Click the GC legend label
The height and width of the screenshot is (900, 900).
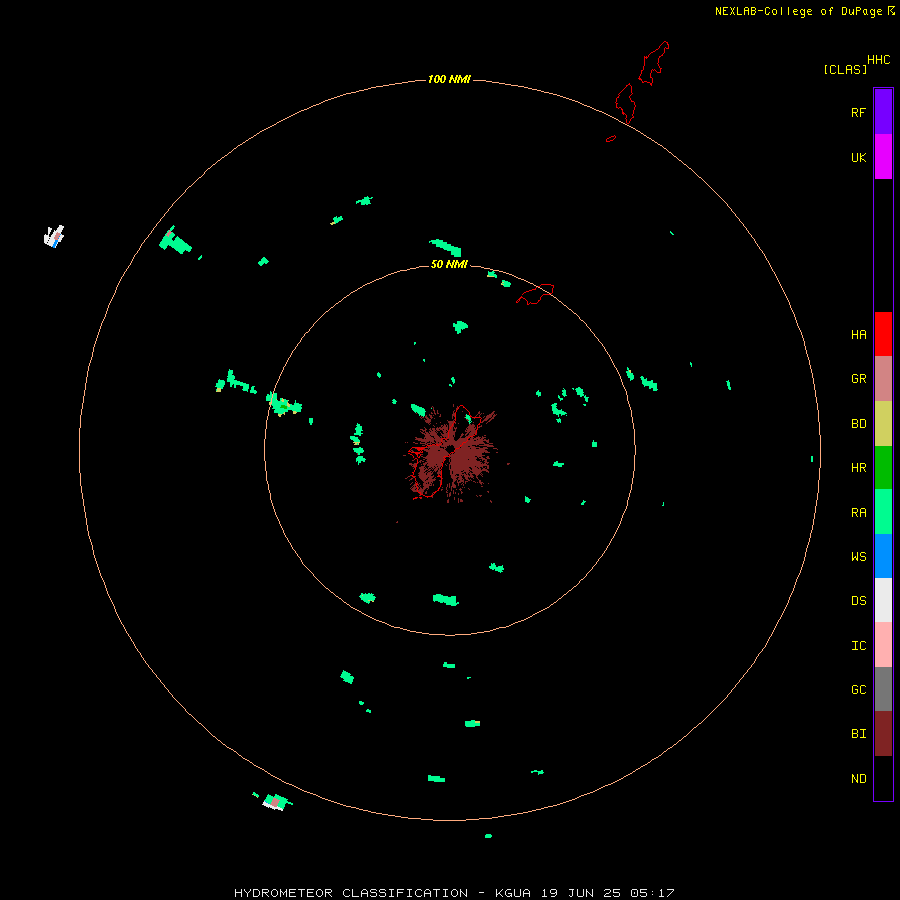859,690
